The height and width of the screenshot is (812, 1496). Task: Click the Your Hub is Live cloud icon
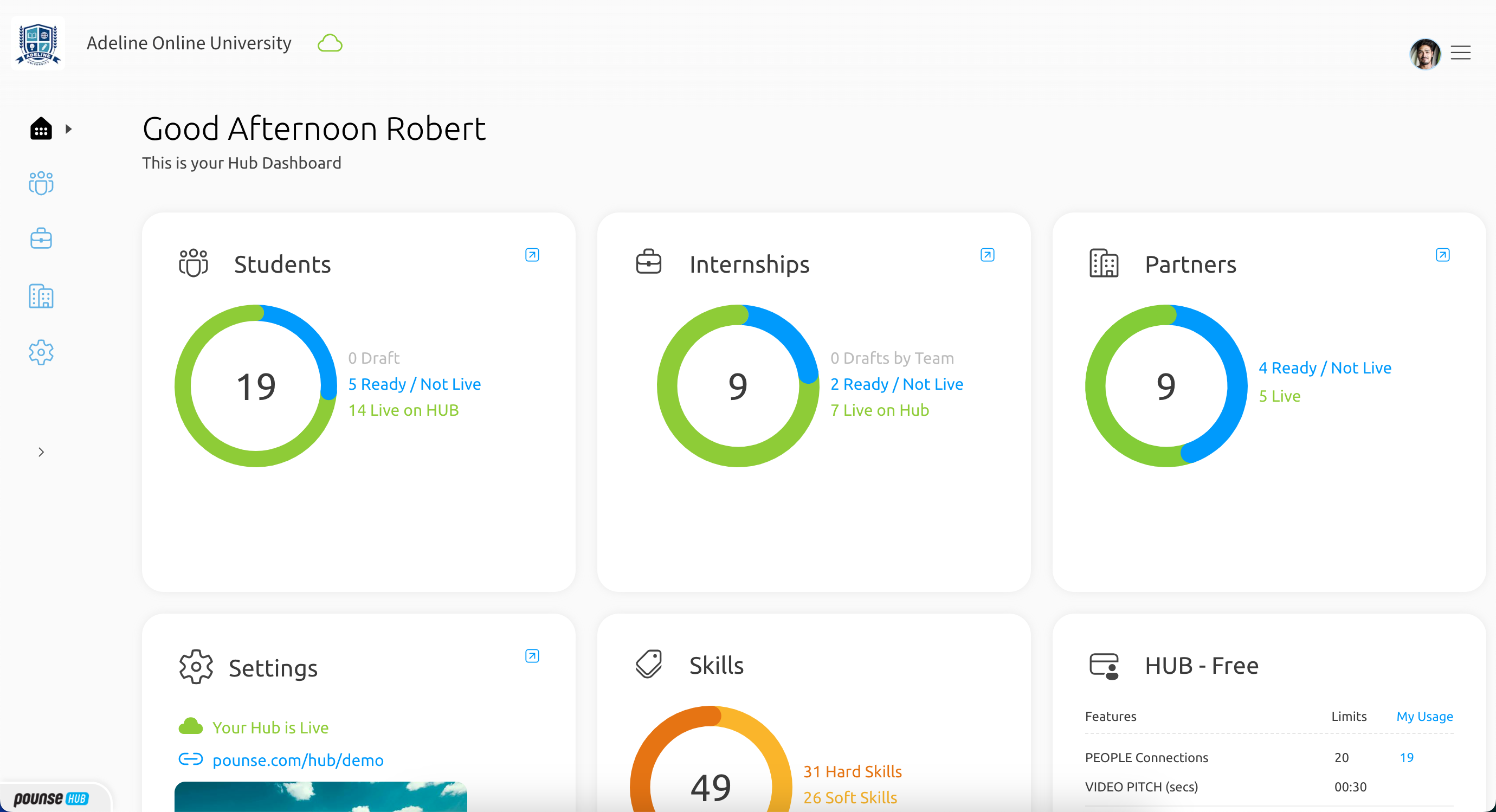click(190, 726)
